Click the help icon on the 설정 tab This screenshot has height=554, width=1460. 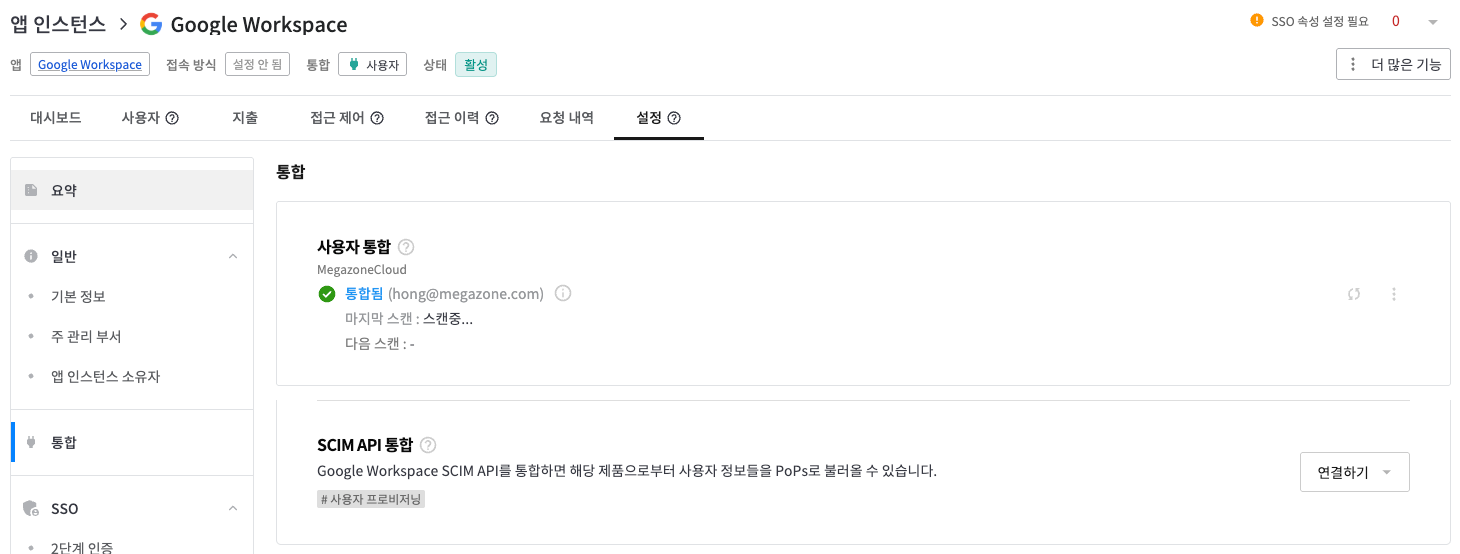tap(674, 118)
